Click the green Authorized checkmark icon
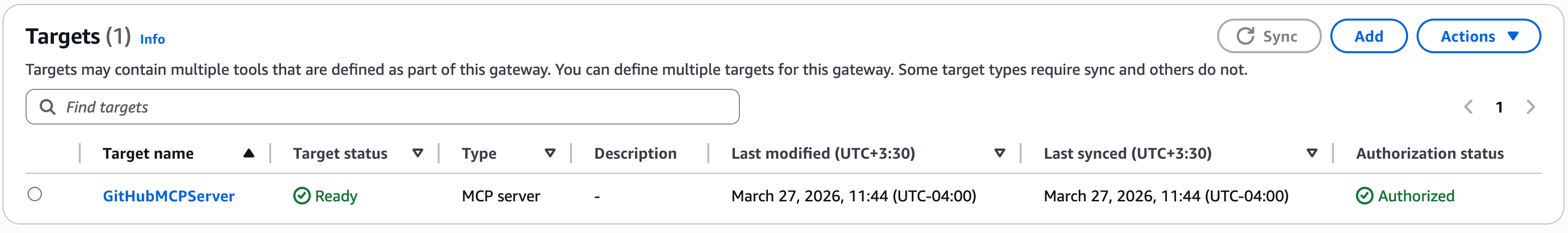Viewport: 1568px width, 233px height. [x=1364, y=196]
